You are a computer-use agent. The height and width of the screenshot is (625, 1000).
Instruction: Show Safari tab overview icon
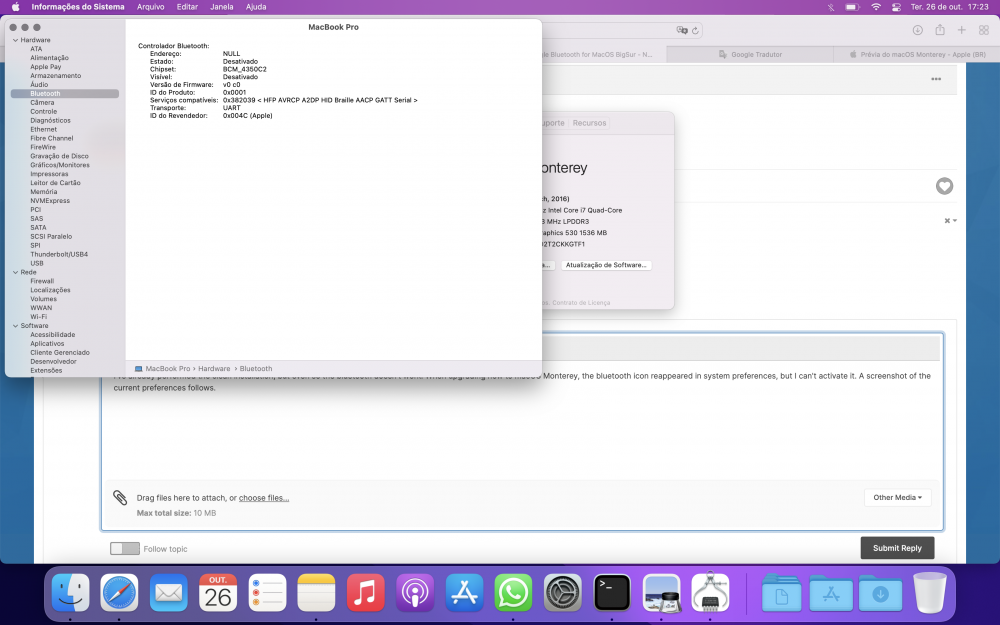983,30
